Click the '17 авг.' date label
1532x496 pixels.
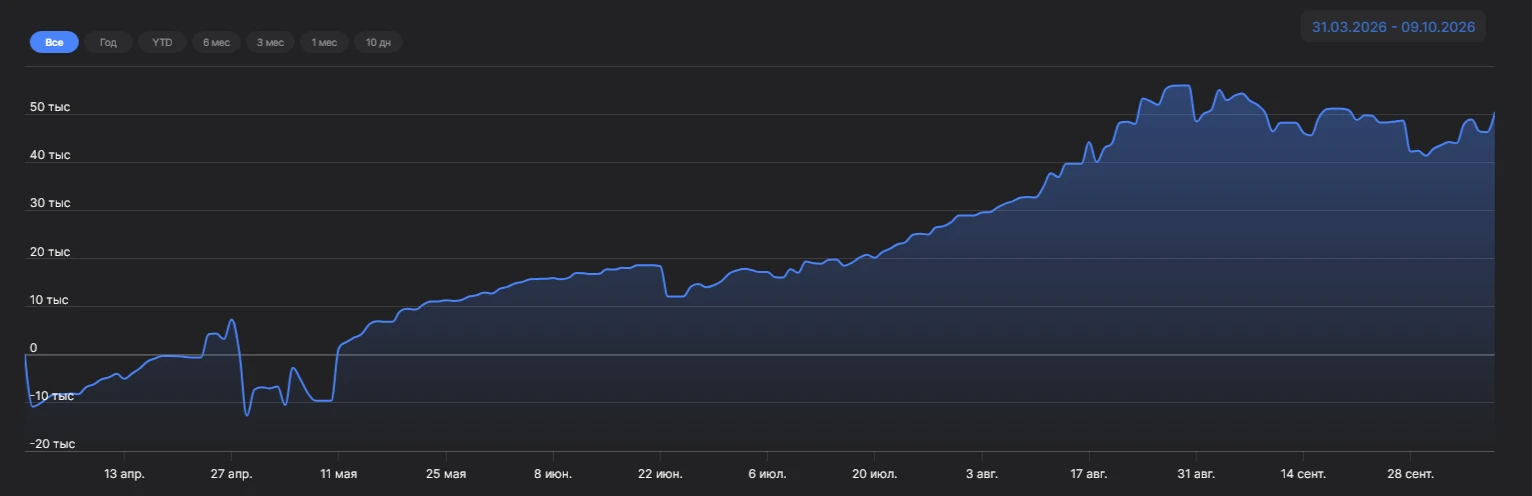point(1089,473)
